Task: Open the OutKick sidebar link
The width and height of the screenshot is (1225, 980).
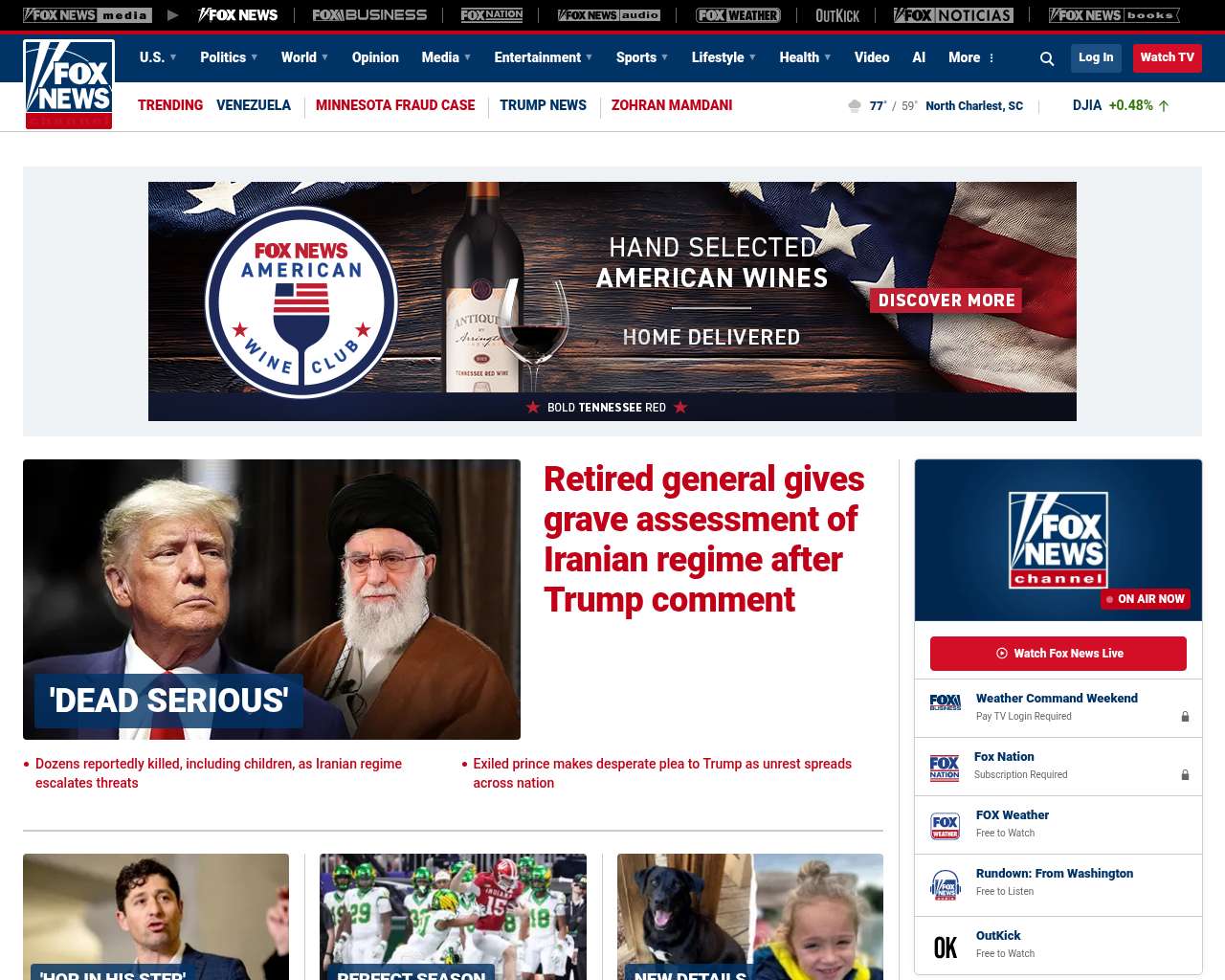Action: point(998,936)
